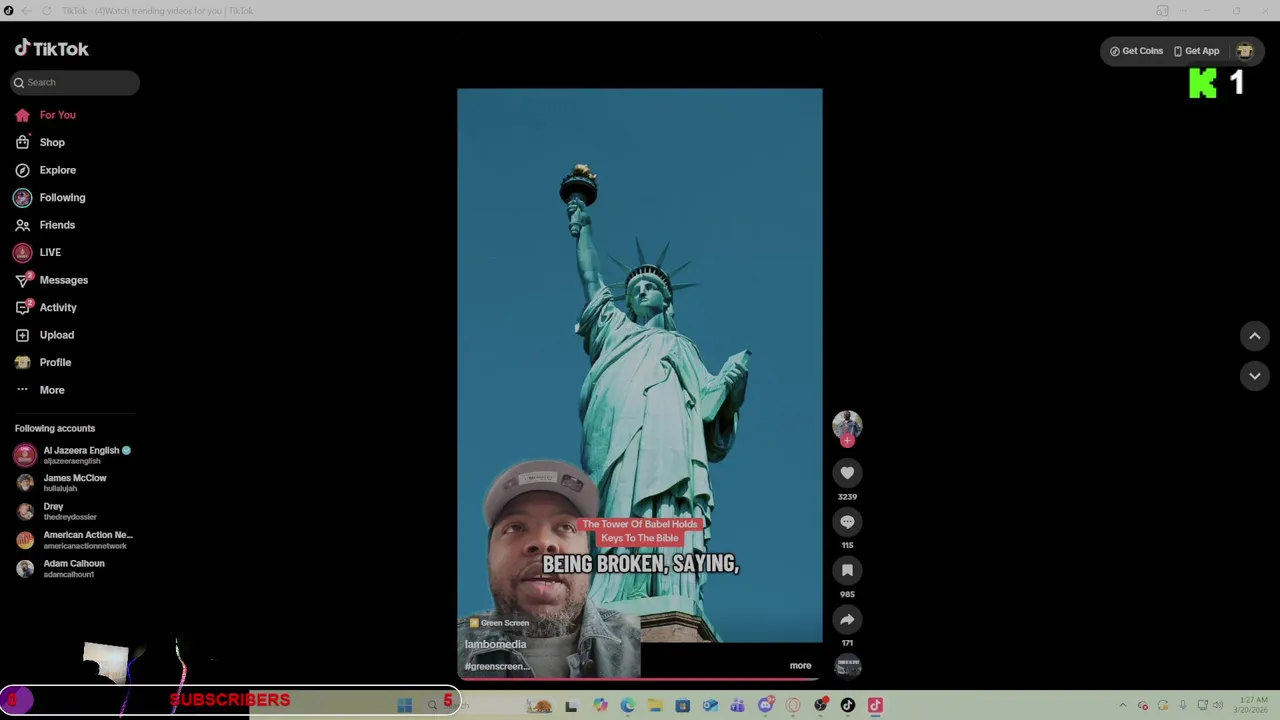Expand the More menu
This screenshot has height=720, width=1280.
pyautogui.click(x=51, y=390)
